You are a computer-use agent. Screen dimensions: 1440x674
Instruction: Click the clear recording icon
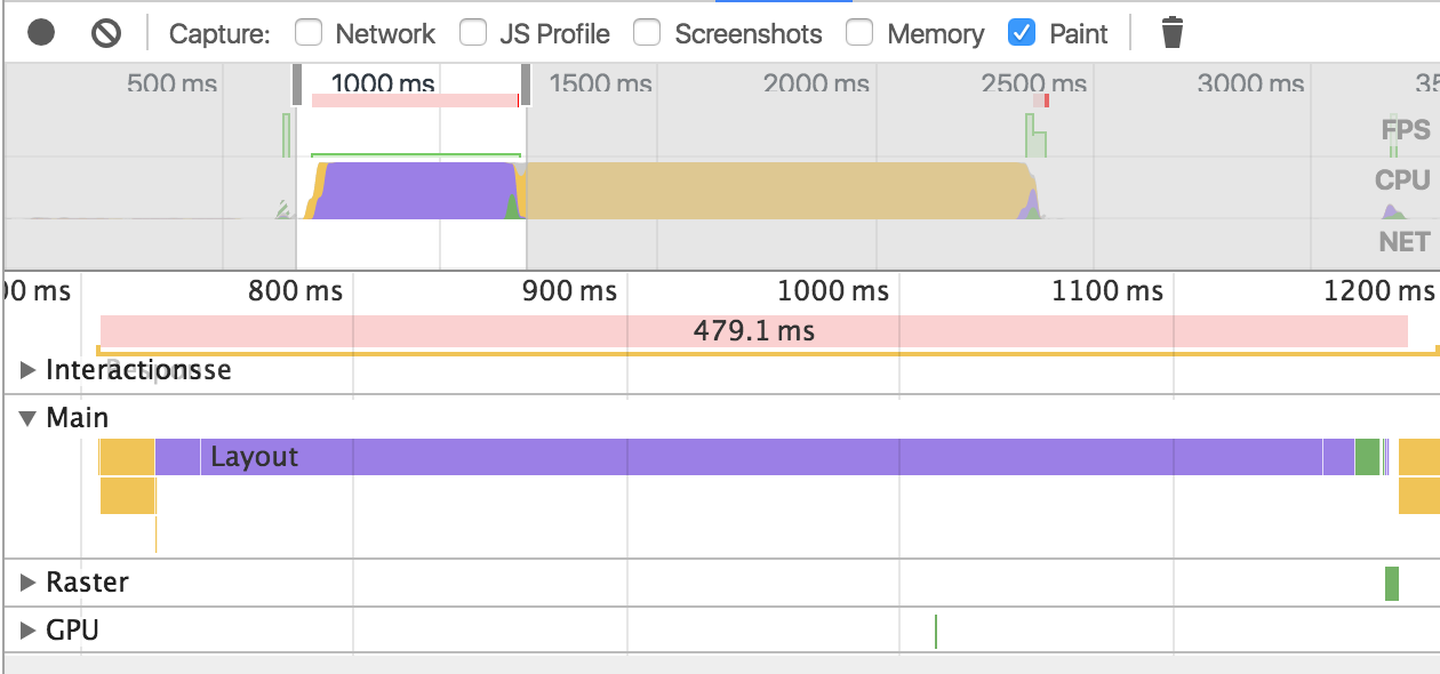tap(105, 33)
